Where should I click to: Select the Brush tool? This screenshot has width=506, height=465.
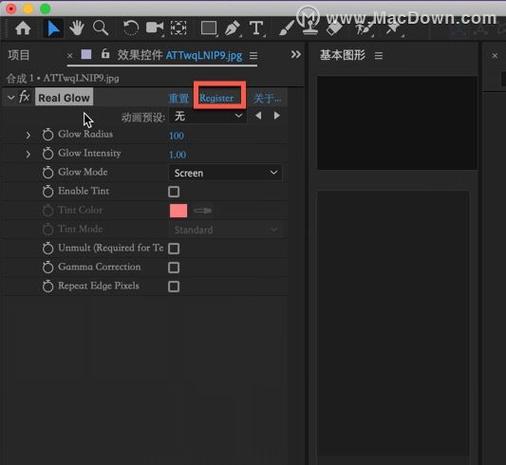coord(286,28)
